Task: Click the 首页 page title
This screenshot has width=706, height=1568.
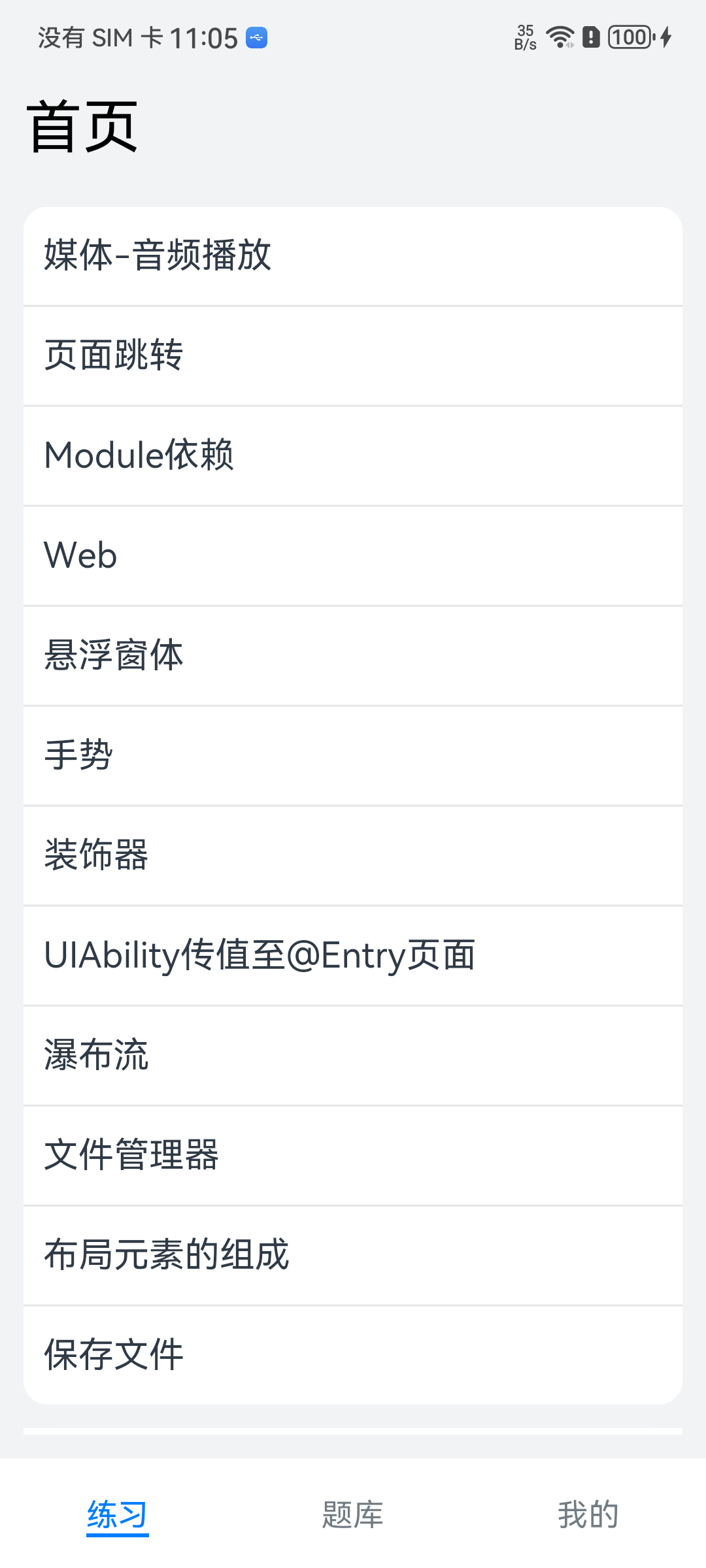Action: 82,127
